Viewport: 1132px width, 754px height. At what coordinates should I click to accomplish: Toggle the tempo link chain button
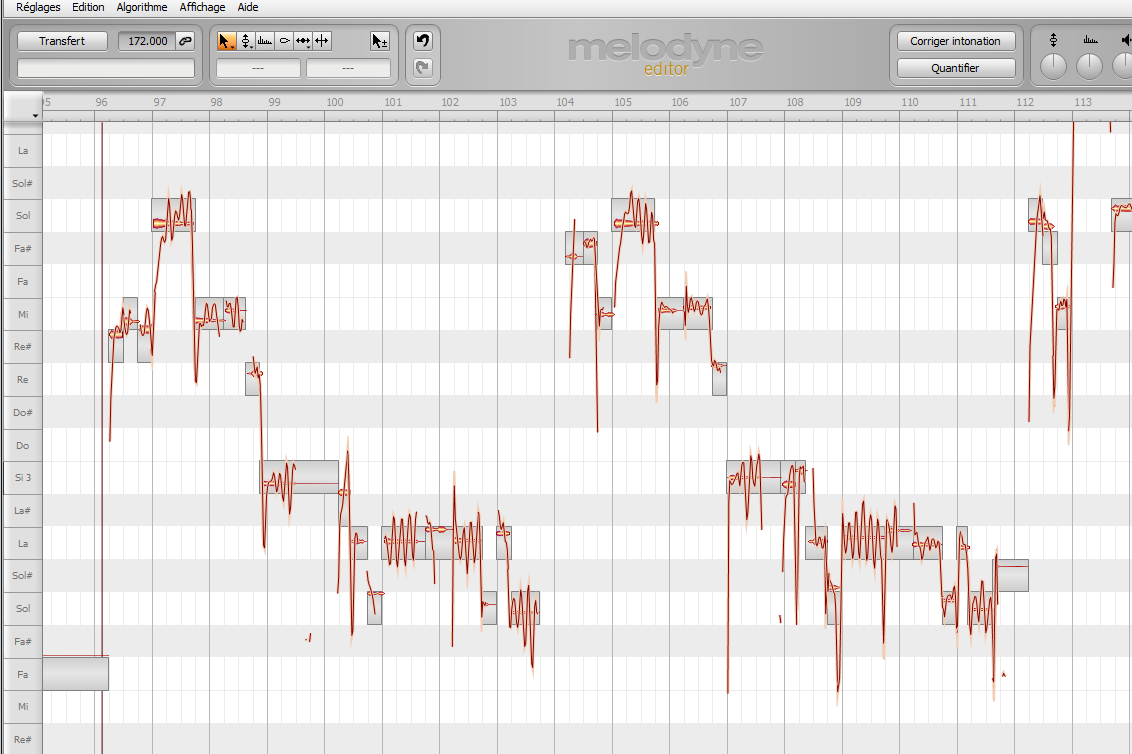(x=185, y=41)
